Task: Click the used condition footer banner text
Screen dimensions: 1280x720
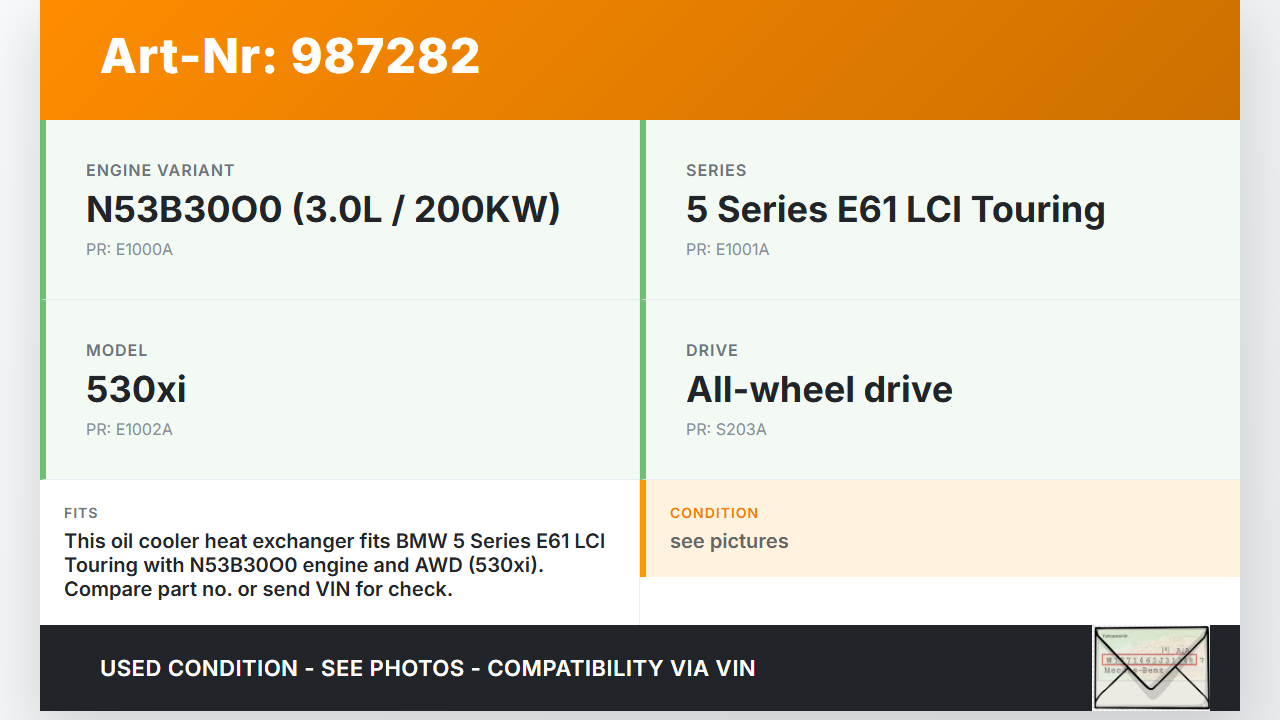Action: coord(427,668)
